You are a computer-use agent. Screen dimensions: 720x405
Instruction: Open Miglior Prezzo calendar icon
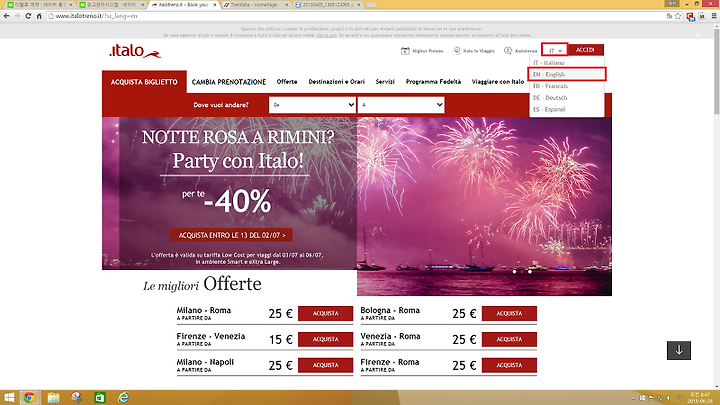pos(405,51)
